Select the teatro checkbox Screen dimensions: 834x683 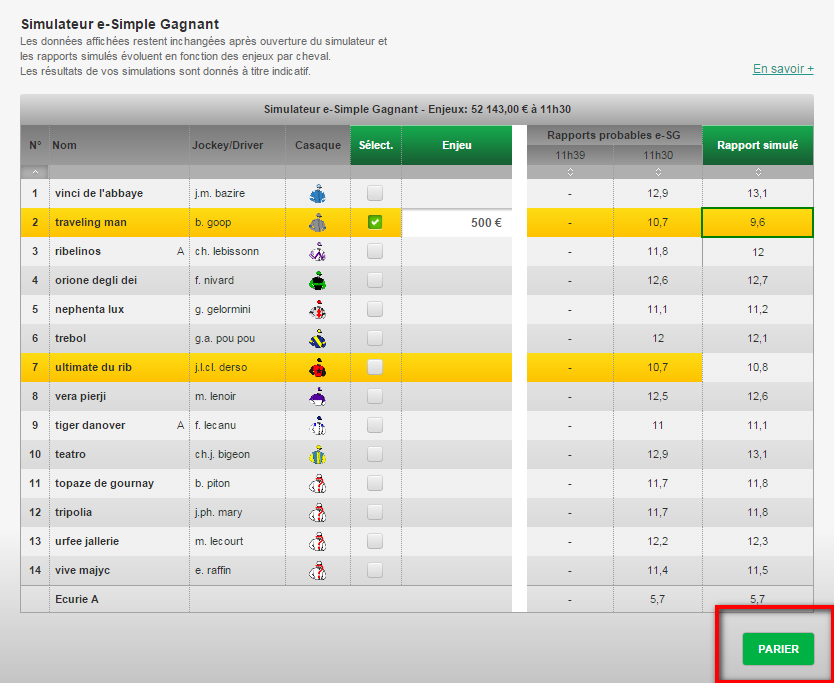[x=375, y=454]
